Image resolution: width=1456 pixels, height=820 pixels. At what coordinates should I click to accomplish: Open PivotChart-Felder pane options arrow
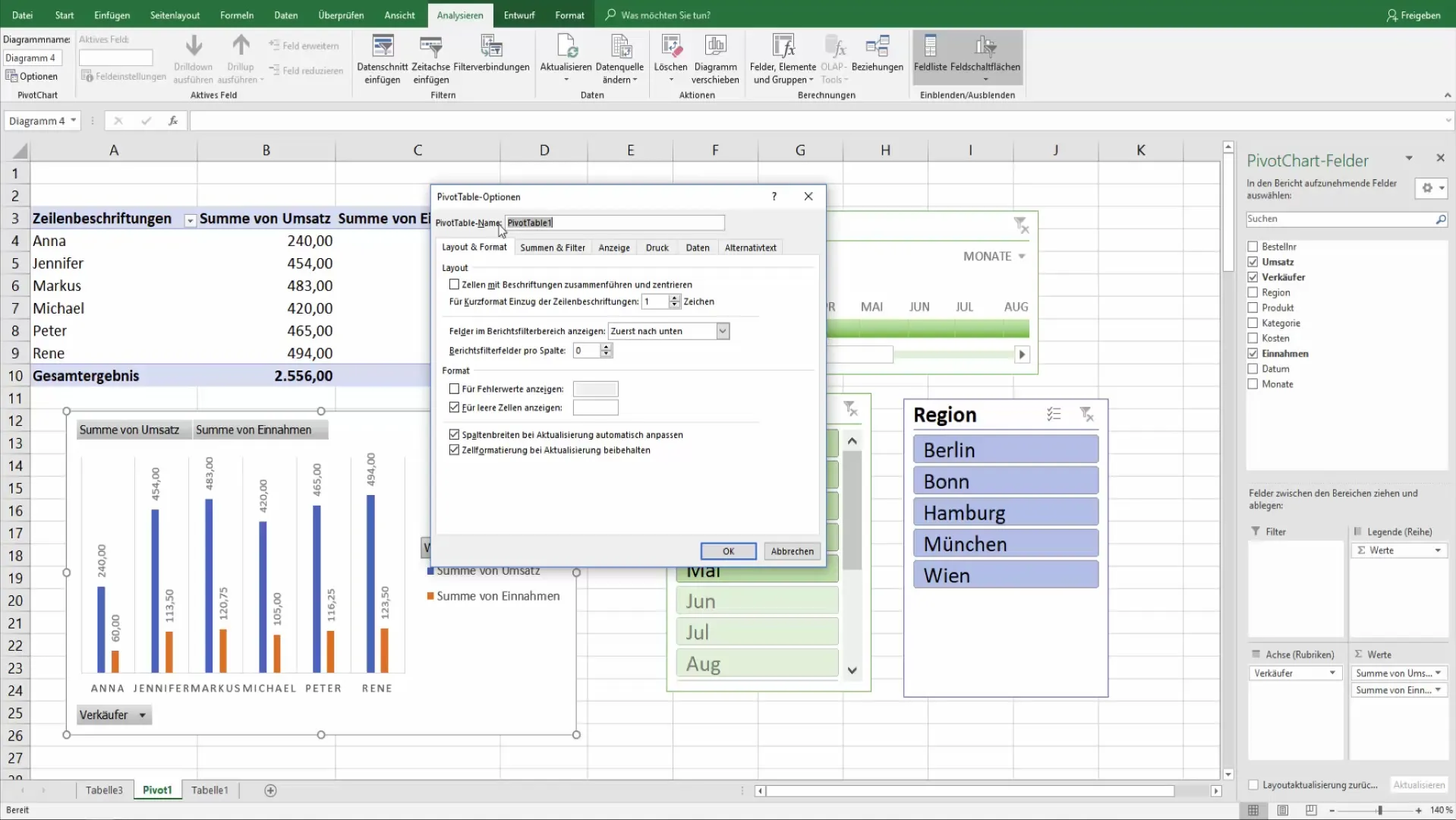pyautogui.click(x=1409, y=159)
